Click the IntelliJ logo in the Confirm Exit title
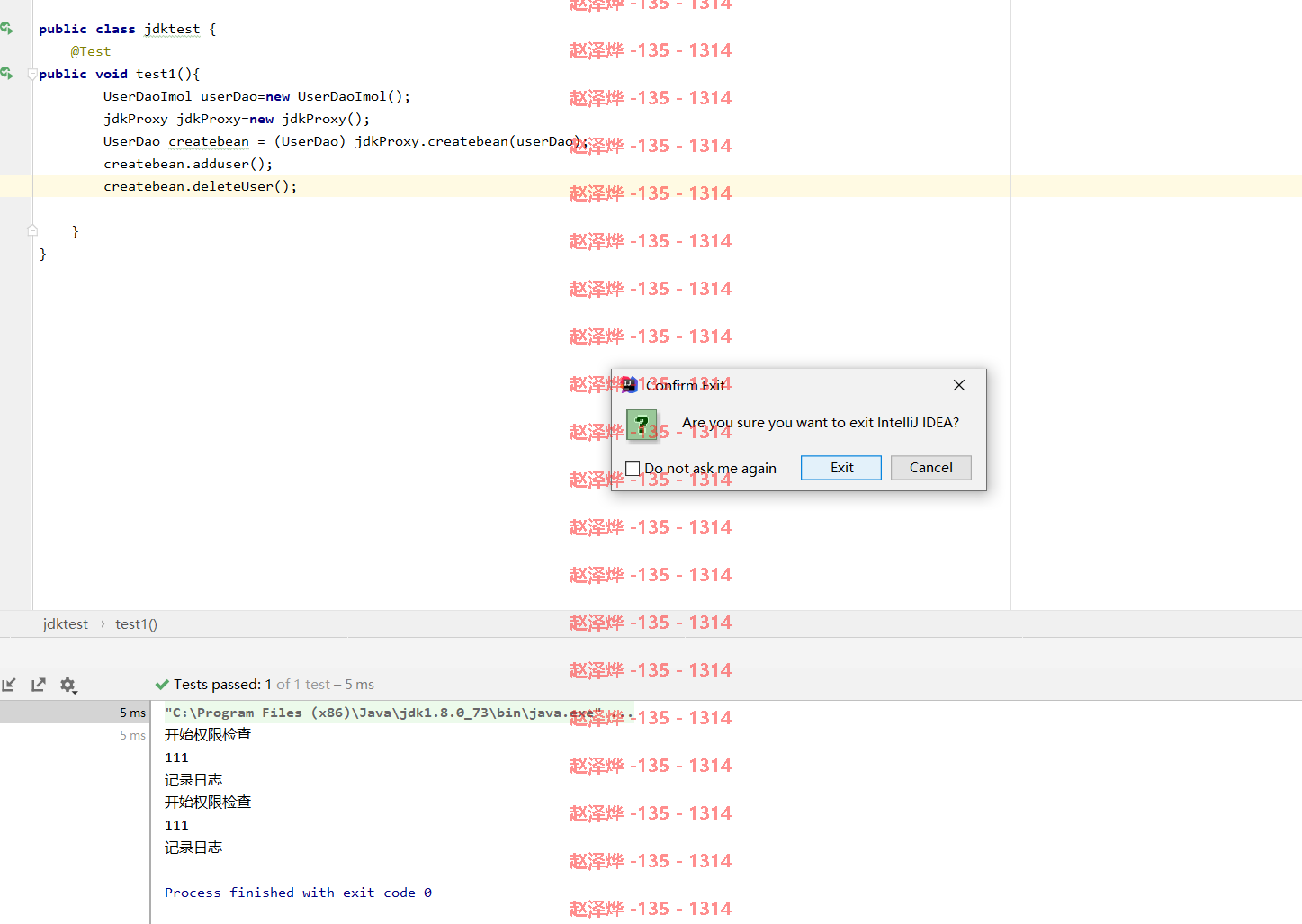 pos(629,385)
